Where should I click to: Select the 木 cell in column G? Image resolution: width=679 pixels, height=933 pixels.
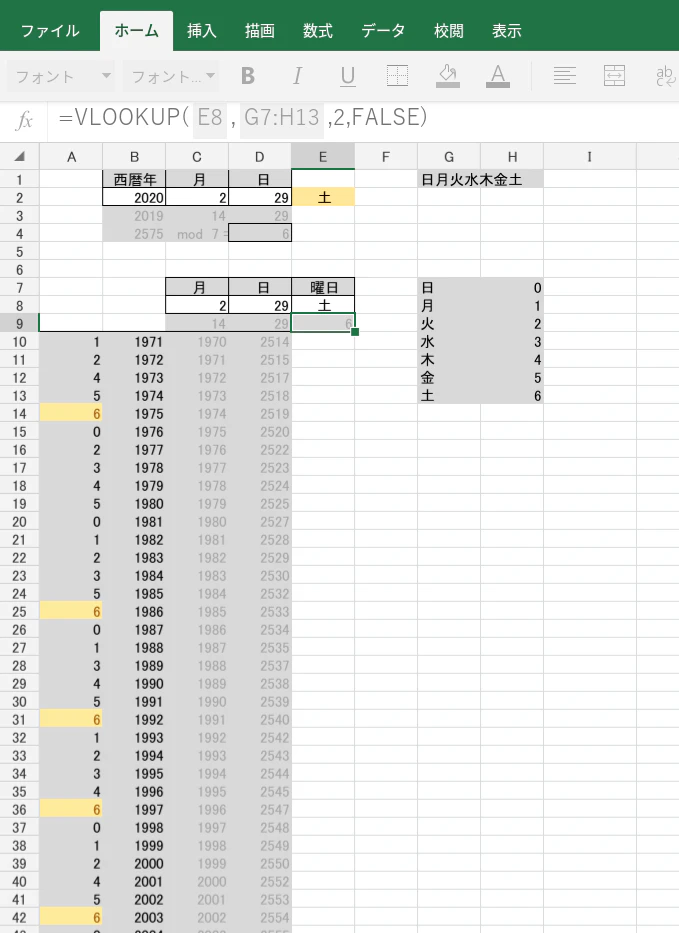(449, 359)
